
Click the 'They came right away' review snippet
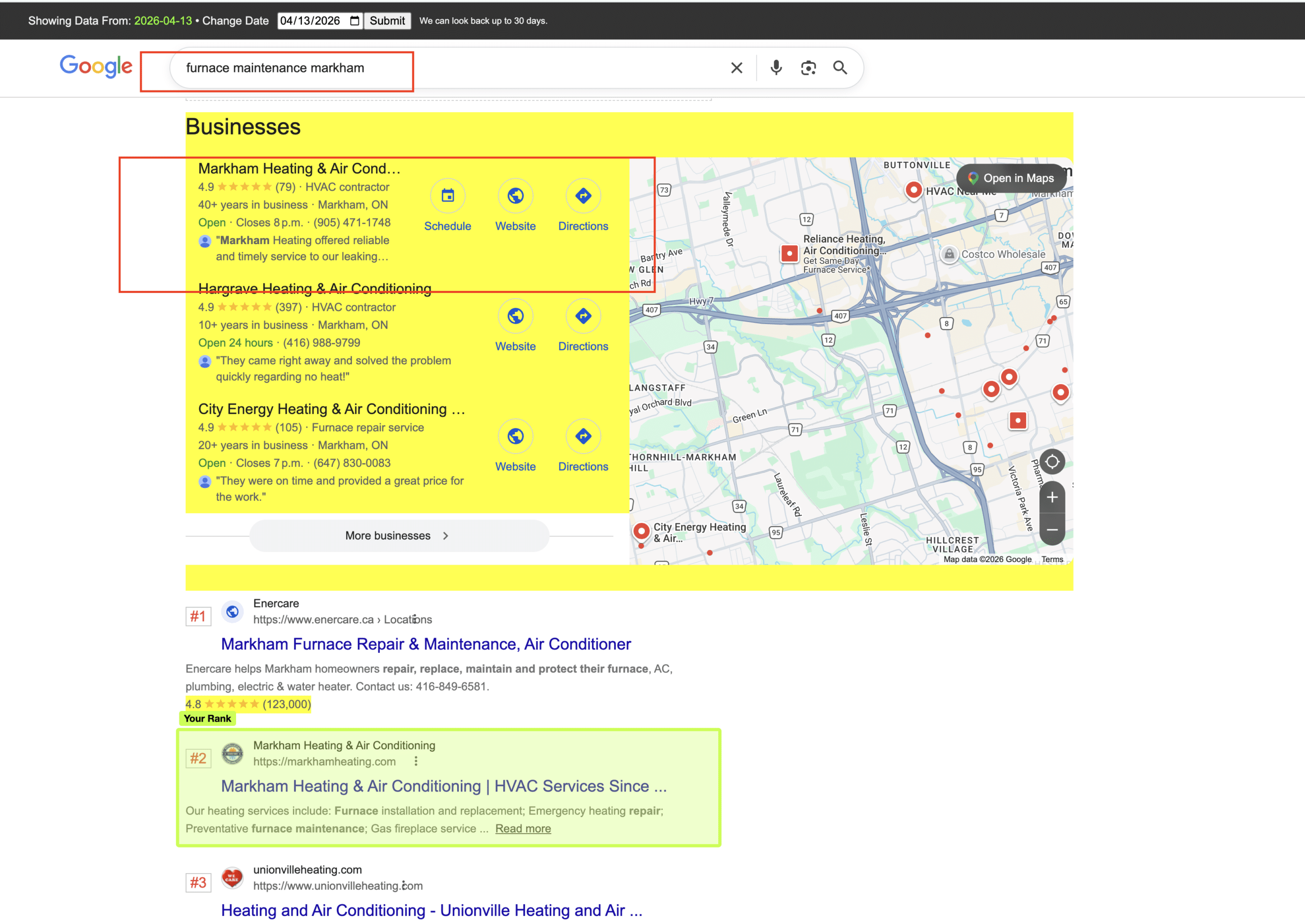point(333,368)
